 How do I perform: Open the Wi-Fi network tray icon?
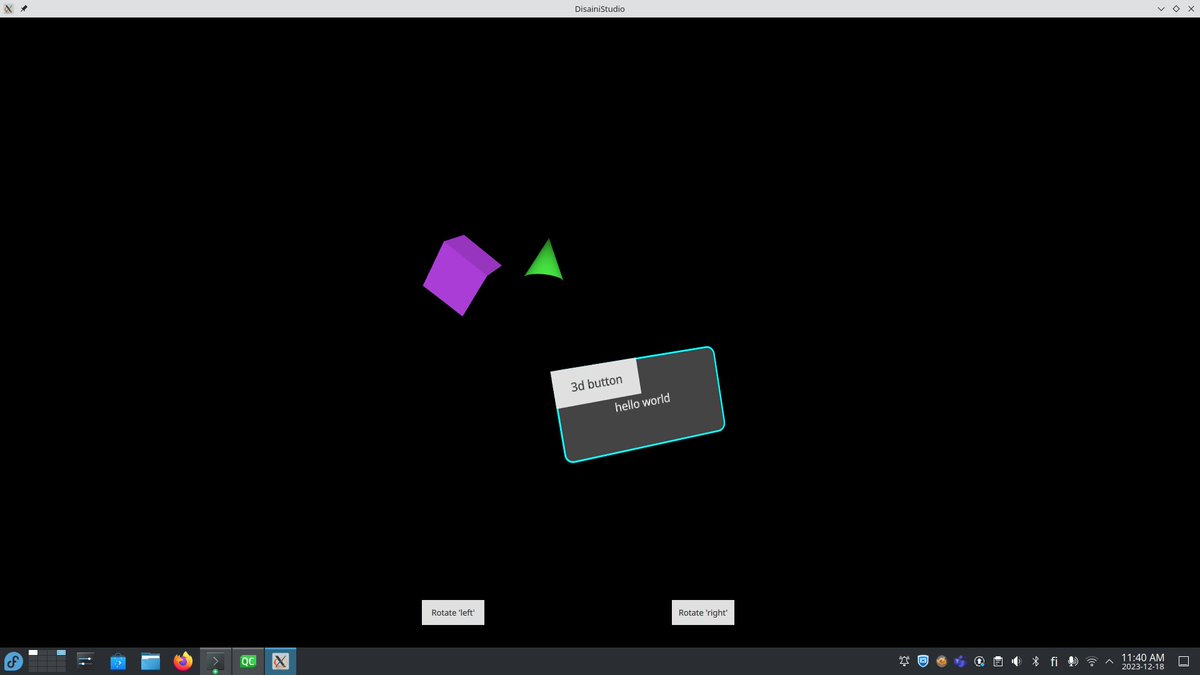[1091, 661]
